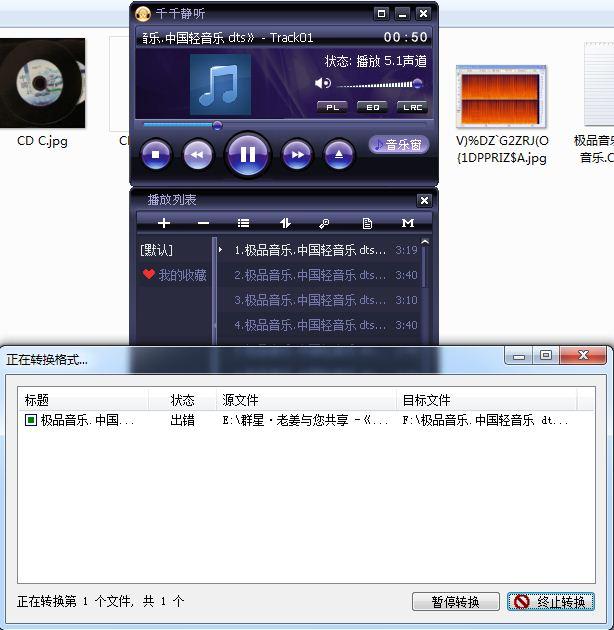614x630 pixels.
Task: Click the scrolling track title display
Action: tap(227, 37)
